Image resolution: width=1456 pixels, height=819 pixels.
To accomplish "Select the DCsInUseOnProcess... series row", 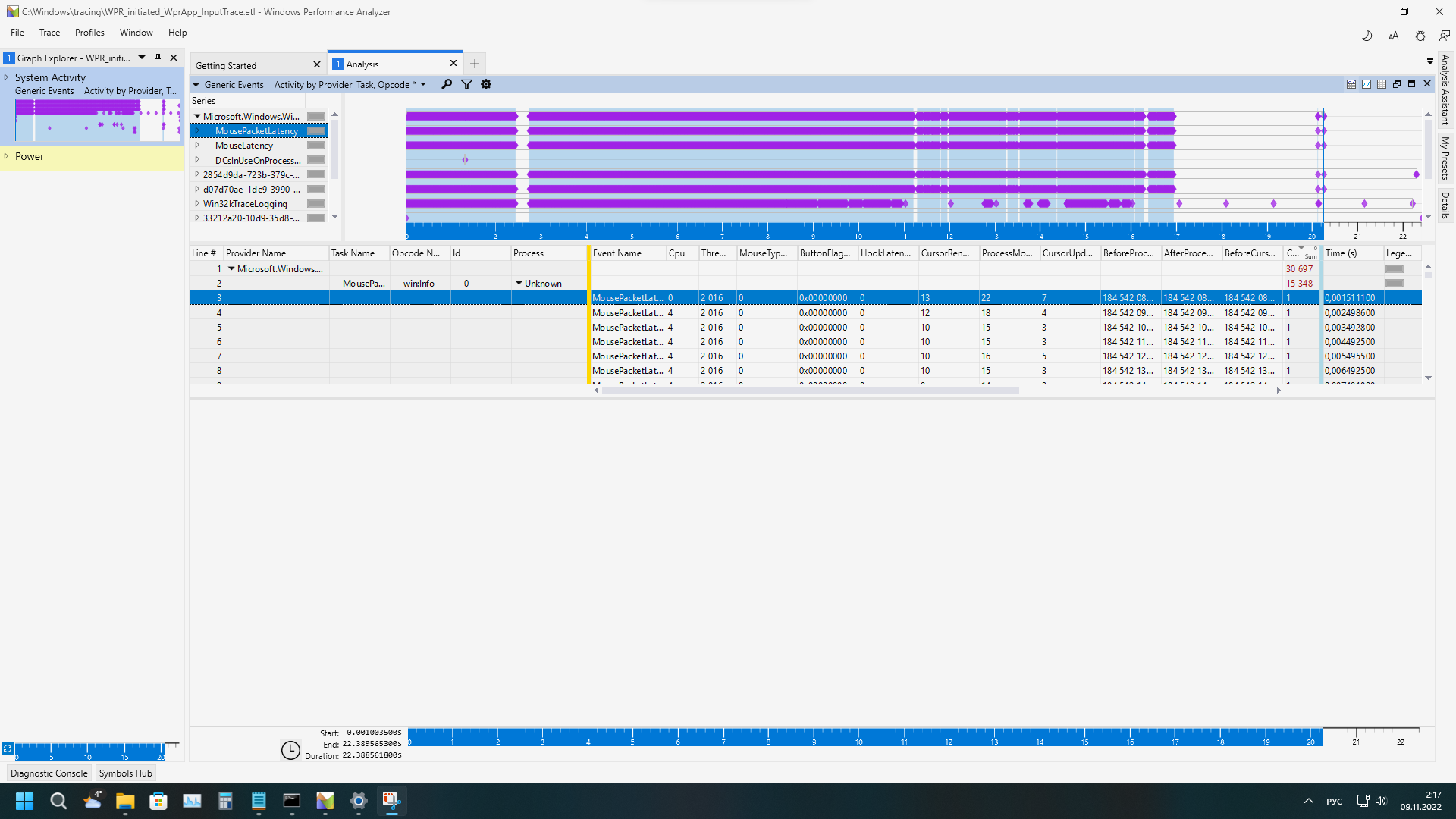I will coord(259,161).
